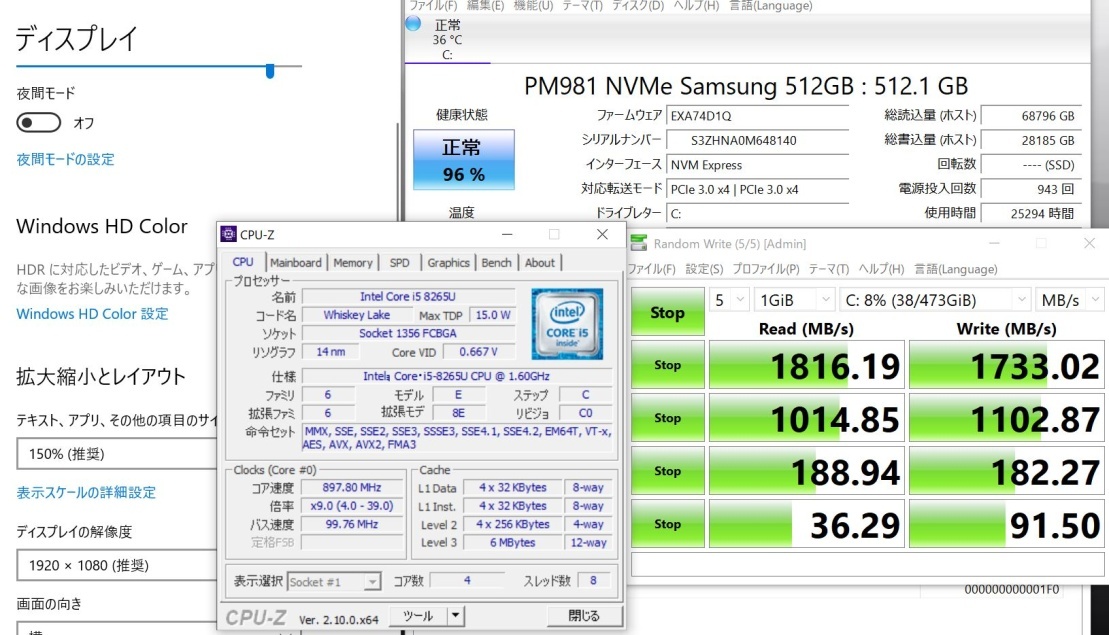1109x635 pixels.
Task: Open the C: 8% (38/473GiB) drive dropdown
Action: 934,300
